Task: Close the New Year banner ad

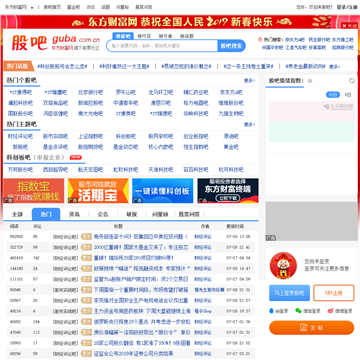Action: [350, 26]
